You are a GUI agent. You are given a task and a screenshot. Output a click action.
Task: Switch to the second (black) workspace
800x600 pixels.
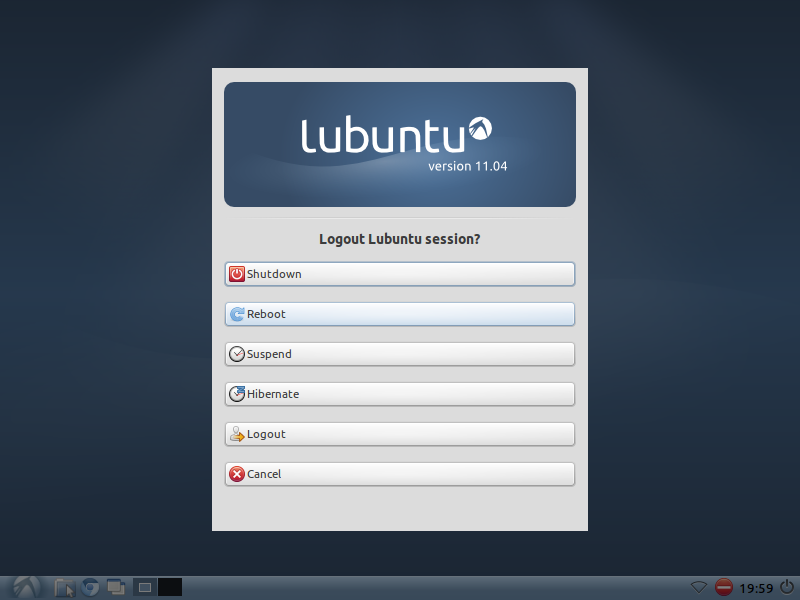170,587
